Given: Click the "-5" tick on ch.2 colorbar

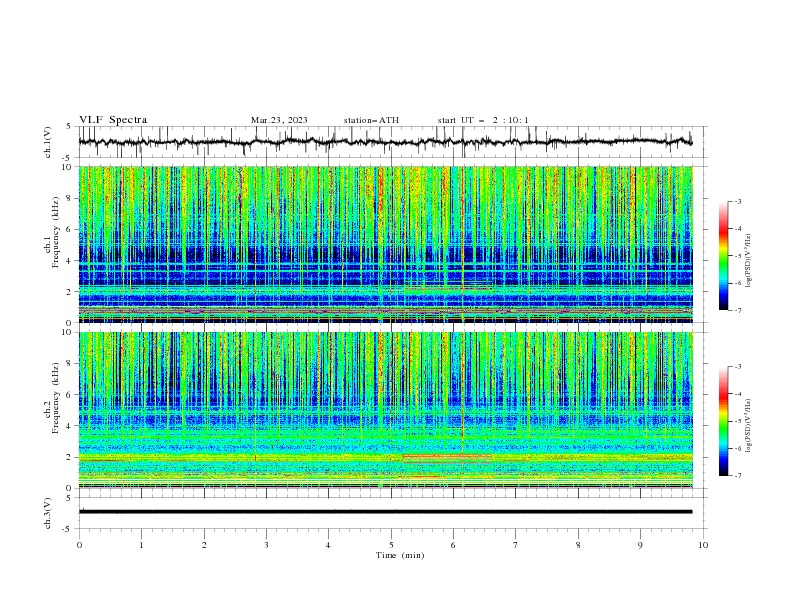Looking at the screenshot, I should [737, 421].
